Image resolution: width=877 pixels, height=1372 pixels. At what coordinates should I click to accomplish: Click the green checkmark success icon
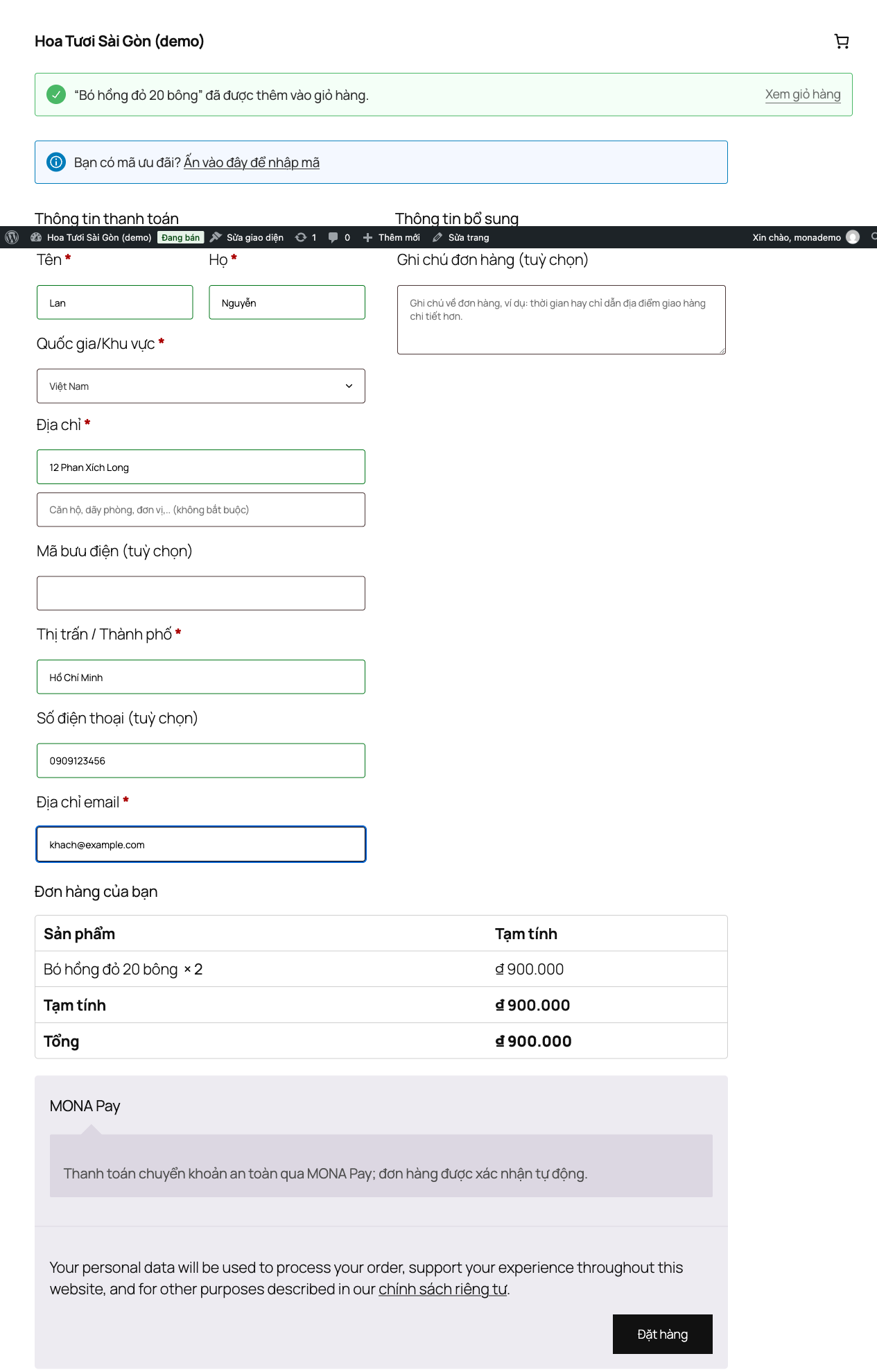(56, 94)
